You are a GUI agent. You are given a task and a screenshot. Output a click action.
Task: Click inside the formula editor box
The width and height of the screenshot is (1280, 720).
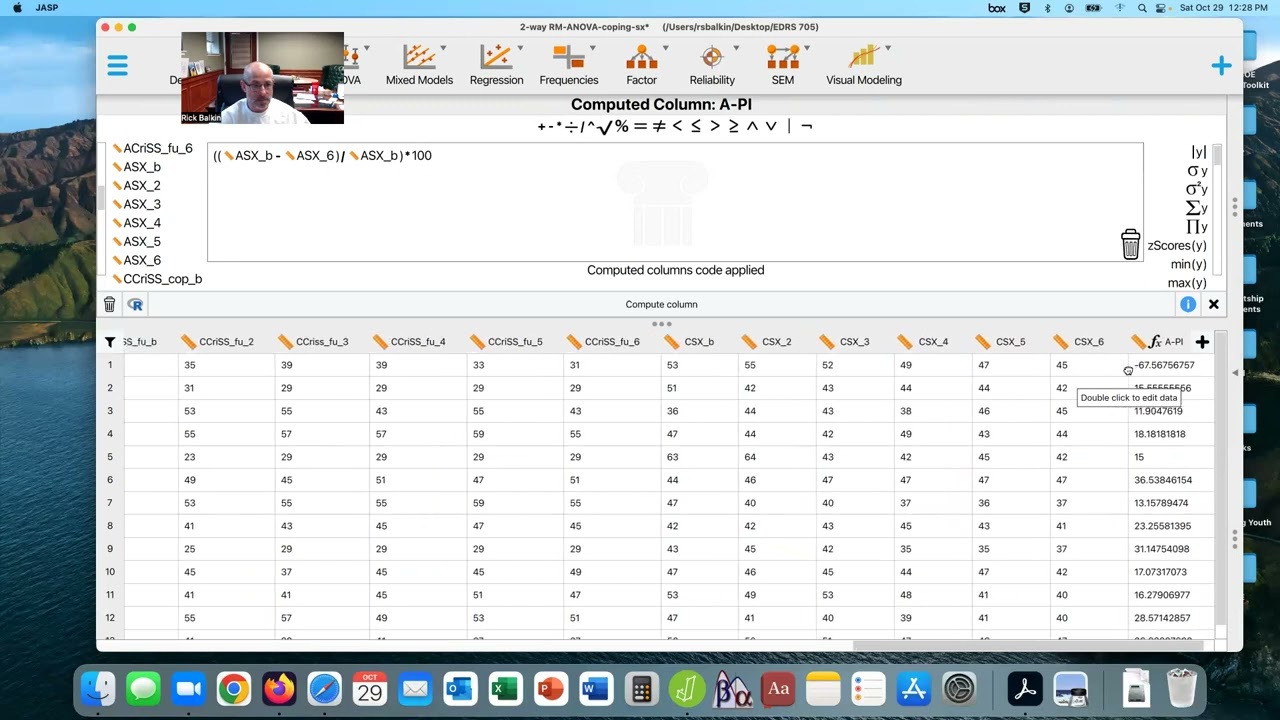click(675, 202)
